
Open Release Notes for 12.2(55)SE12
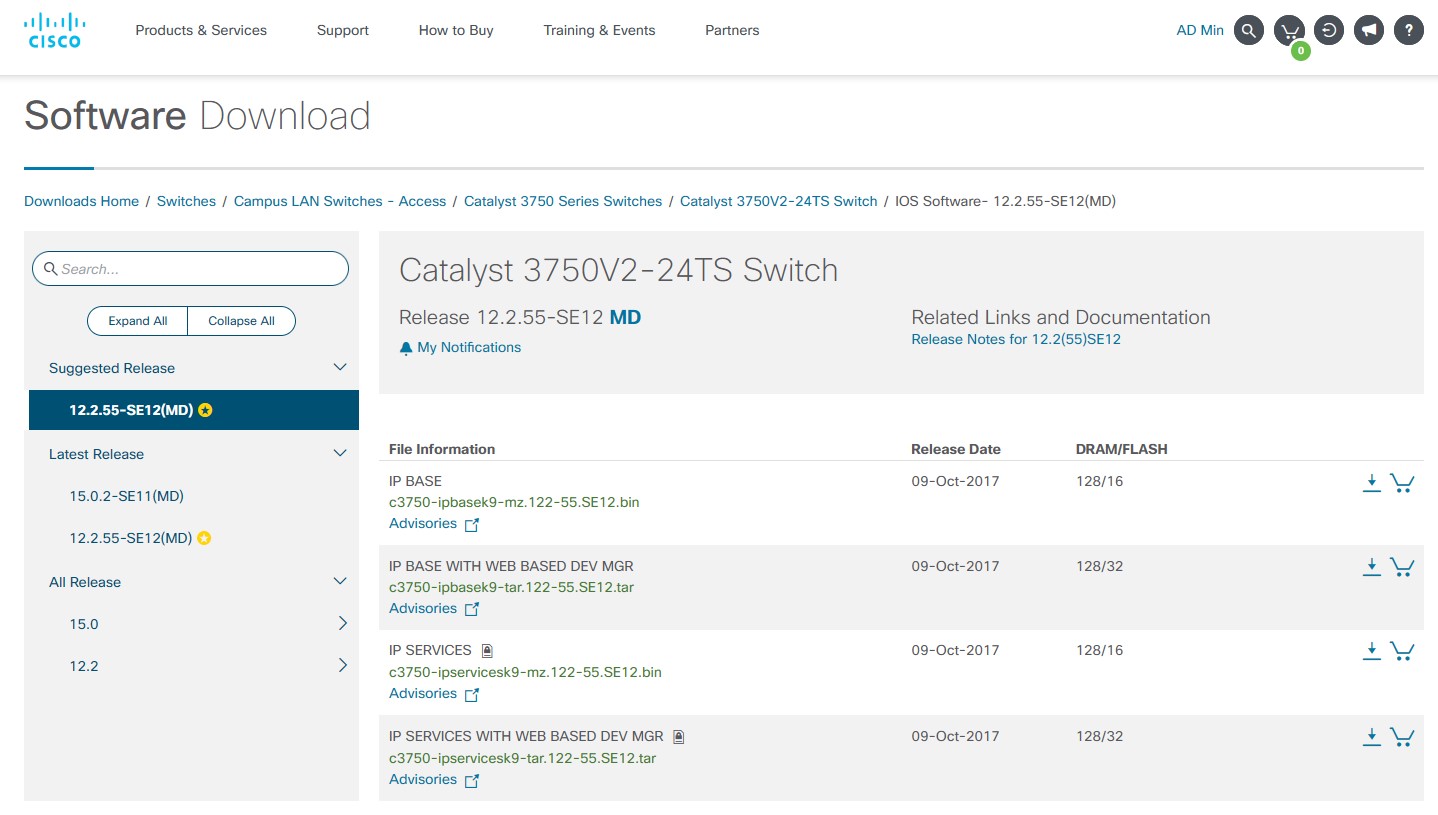1016,339
